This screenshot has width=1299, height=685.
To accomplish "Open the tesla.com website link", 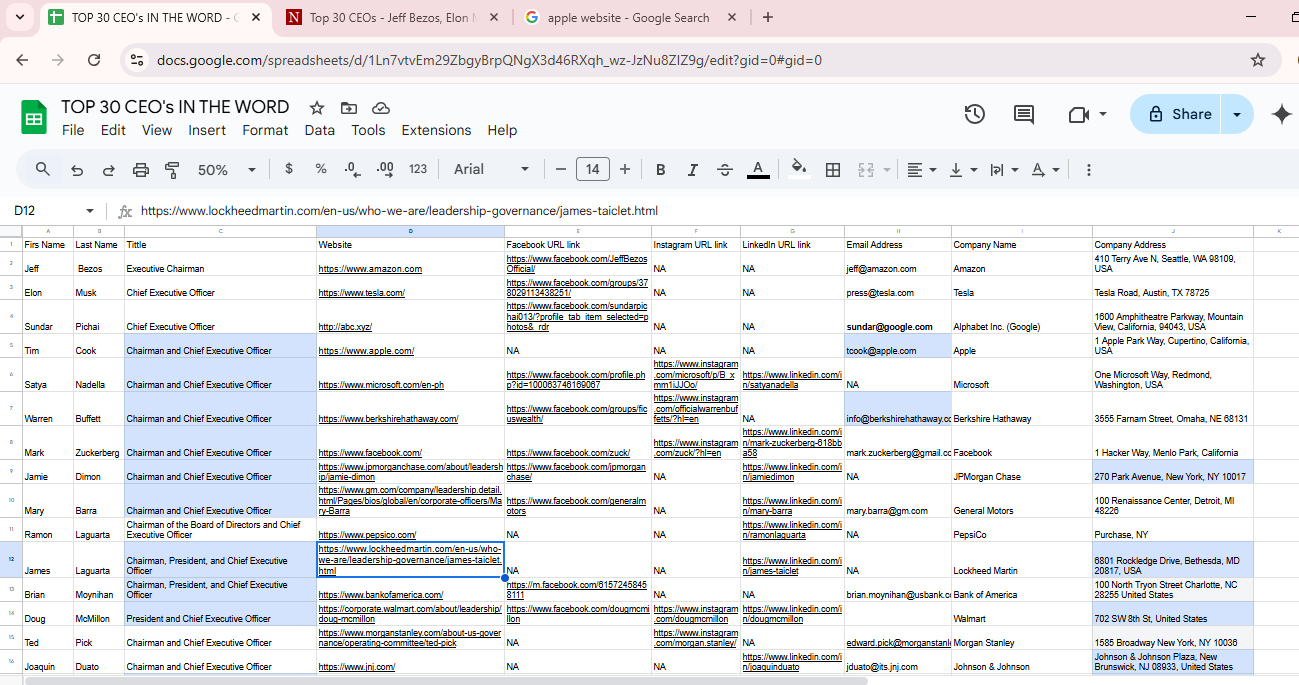I will click(361, 293).
